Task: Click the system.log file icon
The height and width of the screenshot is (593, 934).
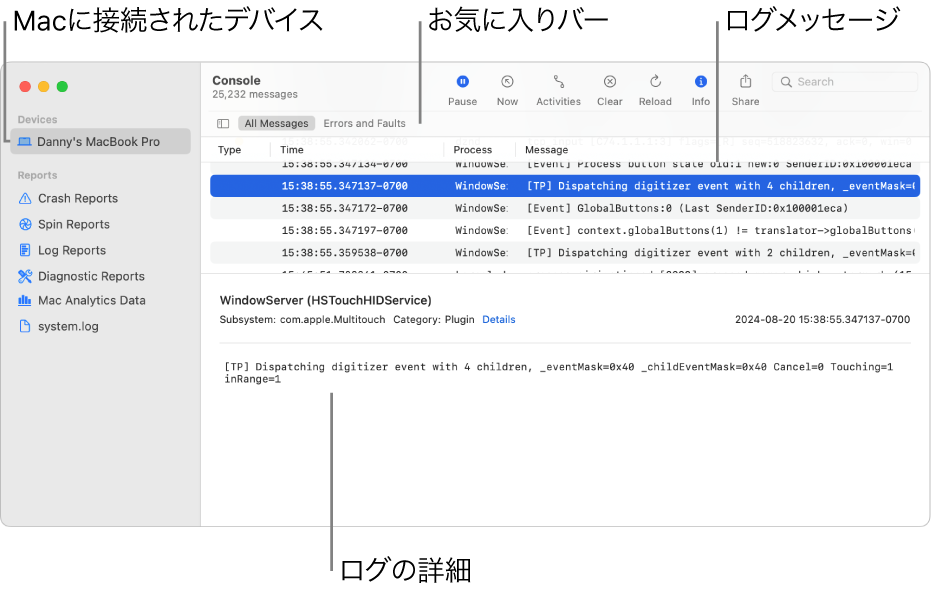Action: [25, 326]
